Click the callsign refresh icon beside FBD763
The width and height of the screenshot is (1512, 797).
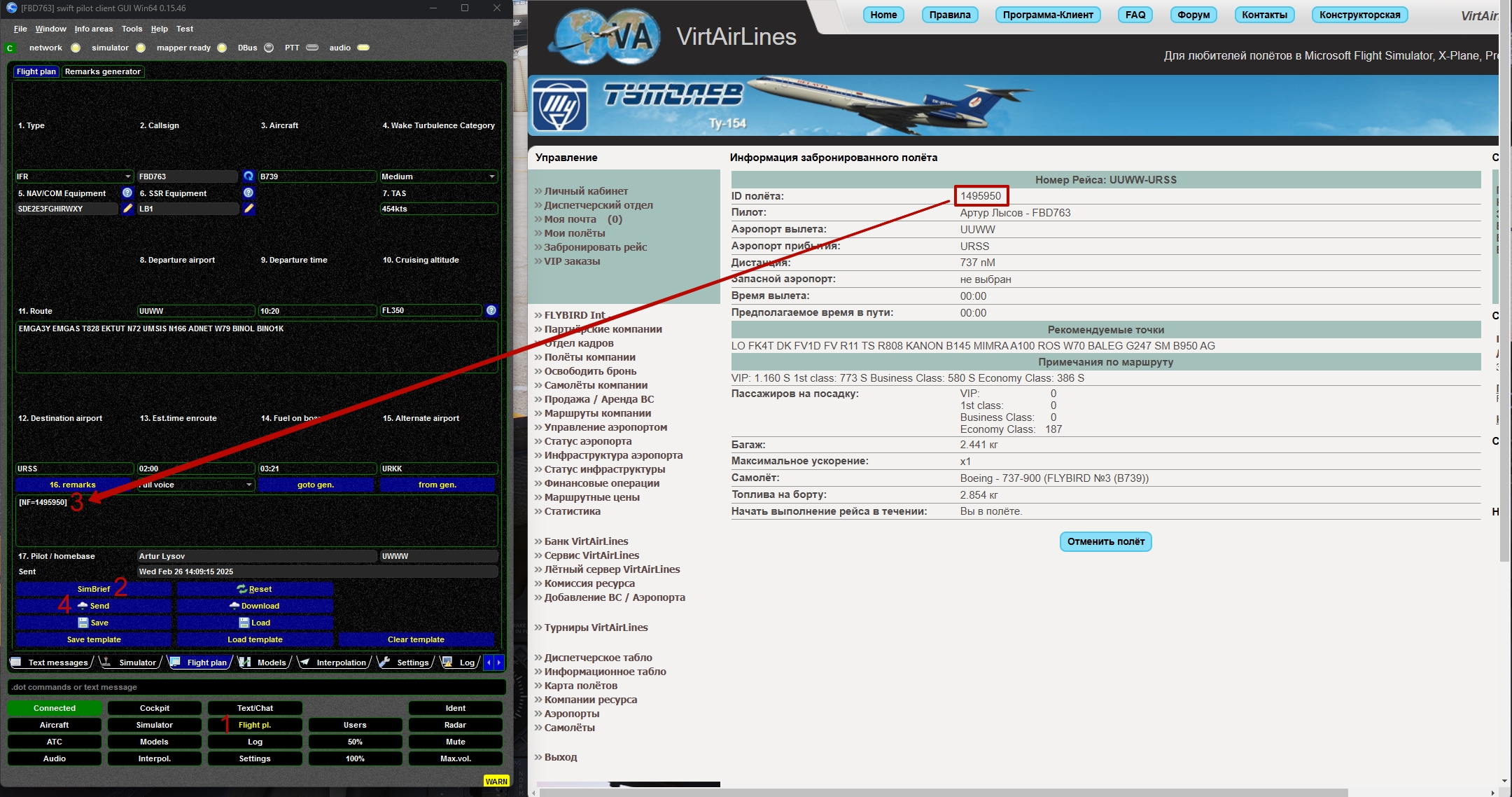coord(248,176)
